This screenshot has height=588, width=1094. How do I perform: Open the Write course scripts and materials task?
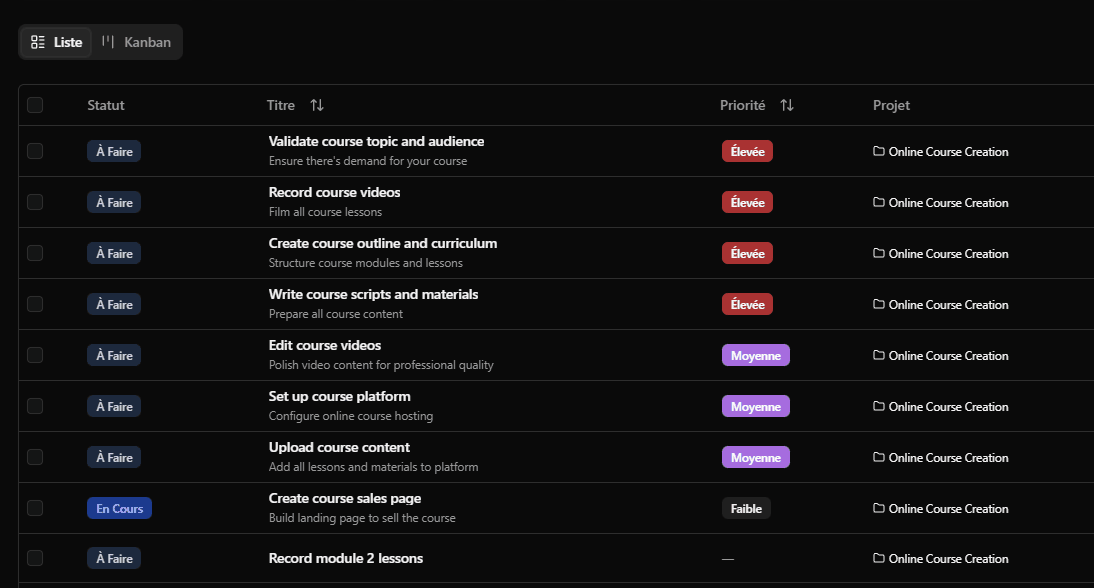[x=373, y=295]
